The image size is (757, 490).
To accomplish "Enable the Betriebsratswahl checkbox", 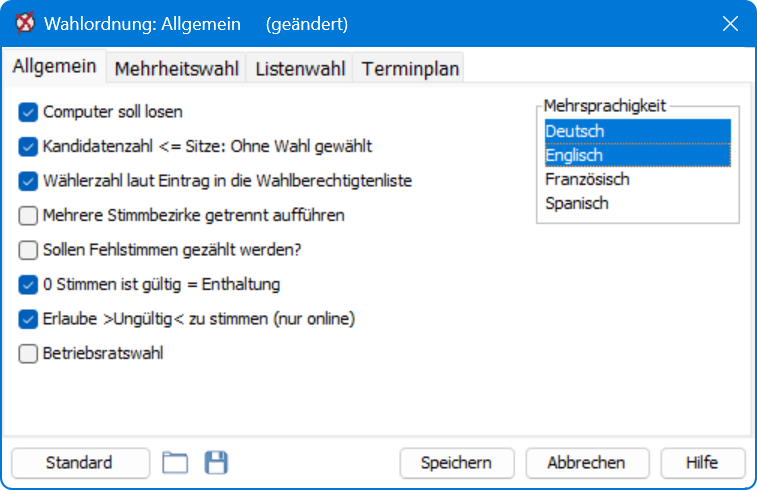I will pos(28,353).
